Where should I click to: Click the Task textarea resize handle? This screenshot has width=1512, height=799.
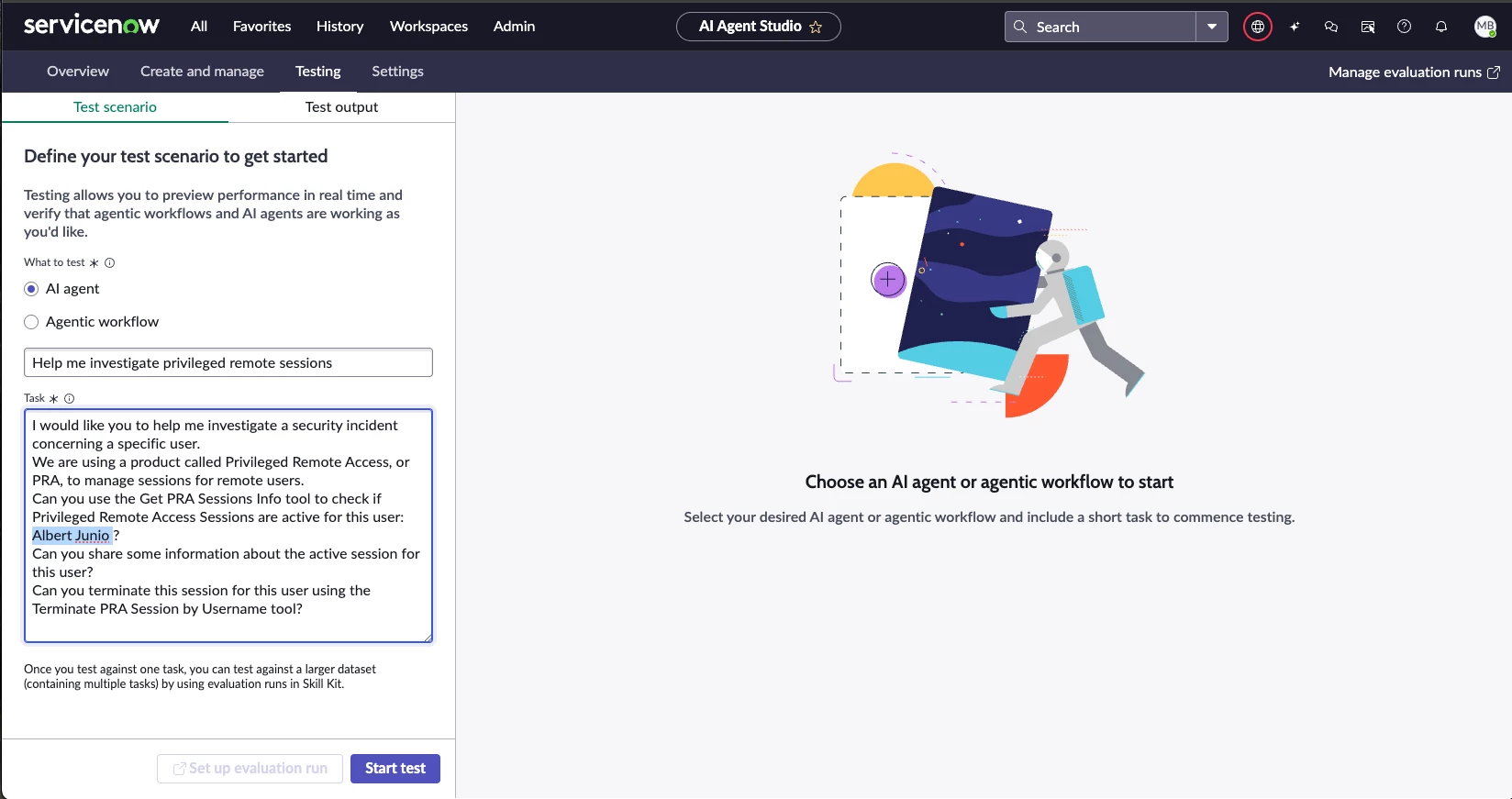click(427, 637)
